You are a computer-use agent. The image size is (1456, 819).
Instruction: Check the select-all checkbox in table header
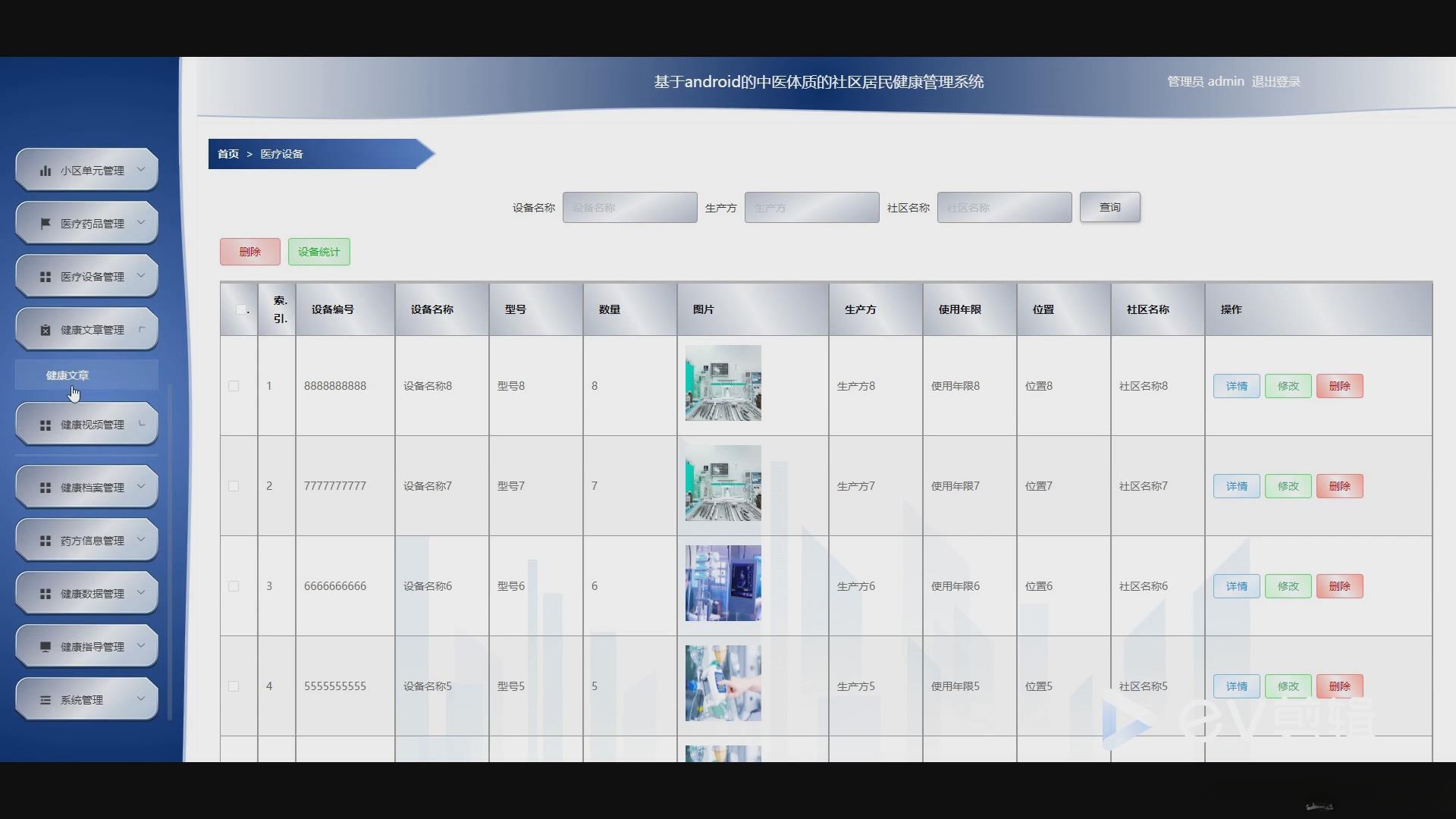pyautogui.click(x=240, y=309)
